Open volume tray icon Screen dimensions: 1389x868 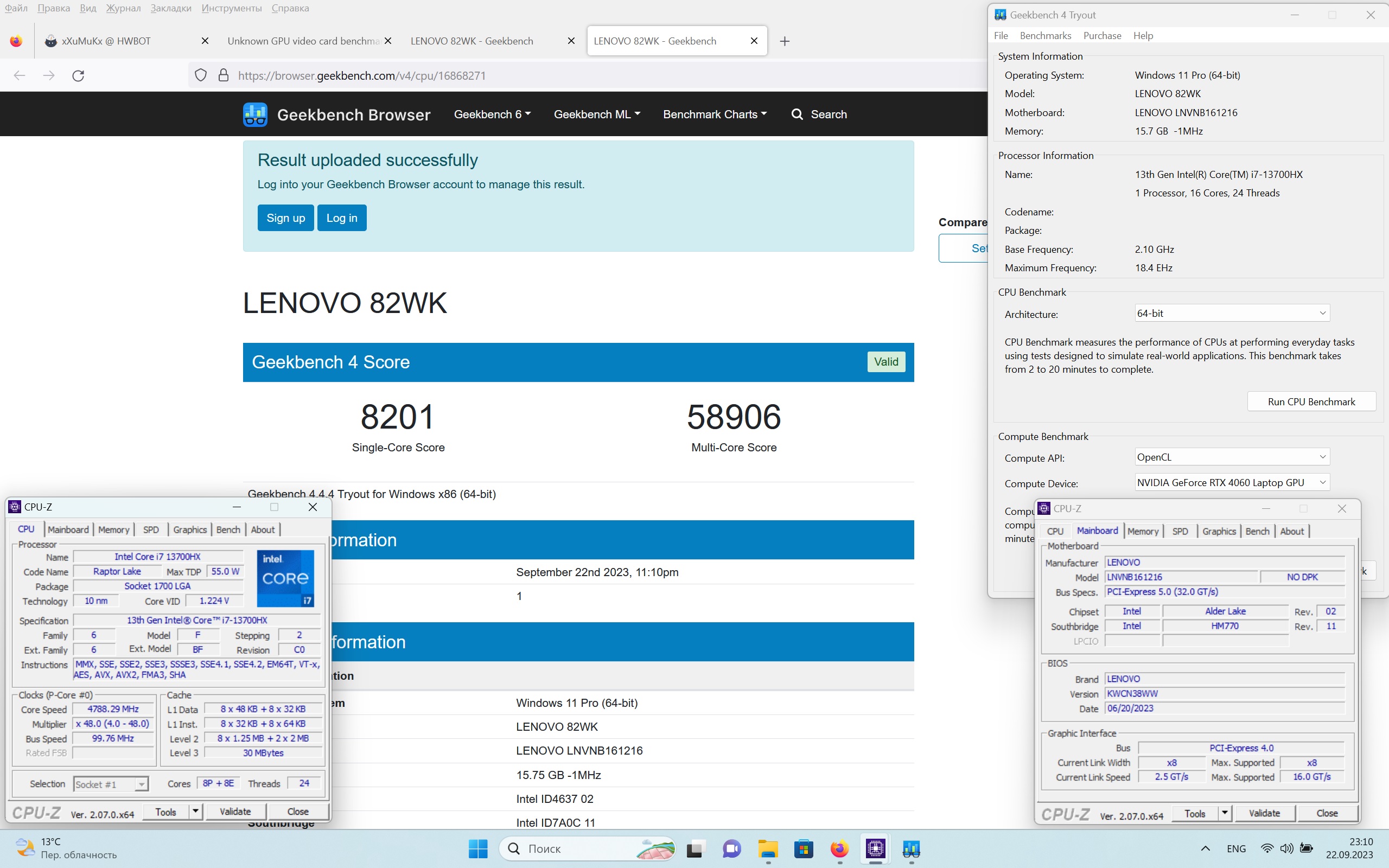point(1286,848)
